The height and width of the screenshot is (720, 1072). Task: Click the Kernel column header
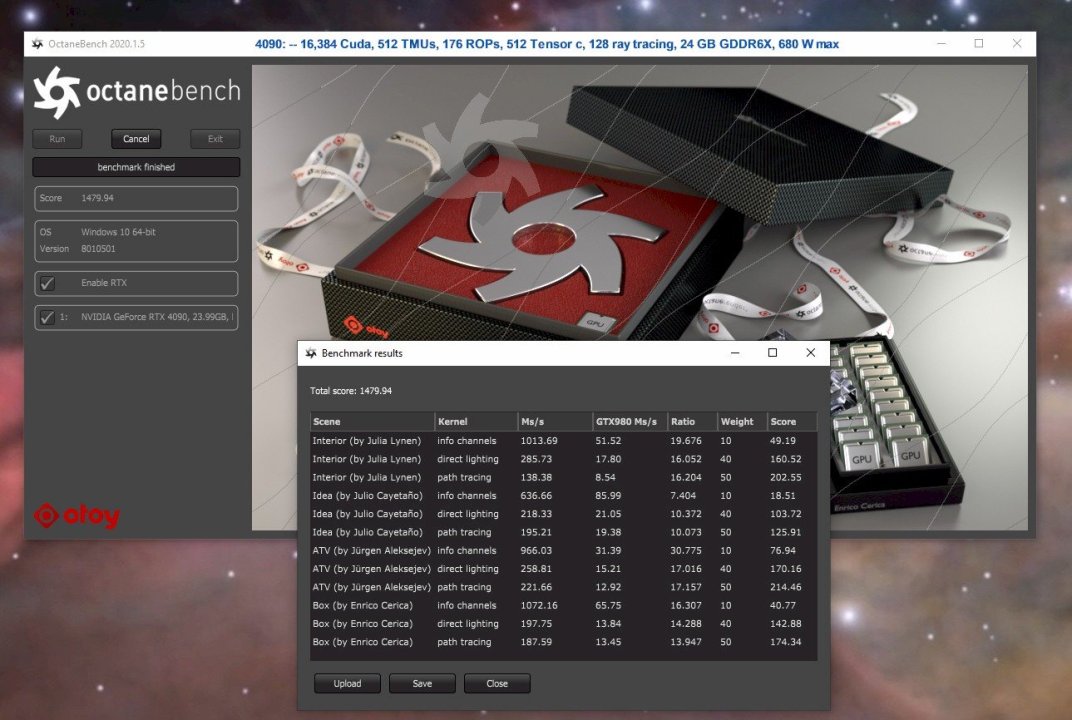[475, 422]
